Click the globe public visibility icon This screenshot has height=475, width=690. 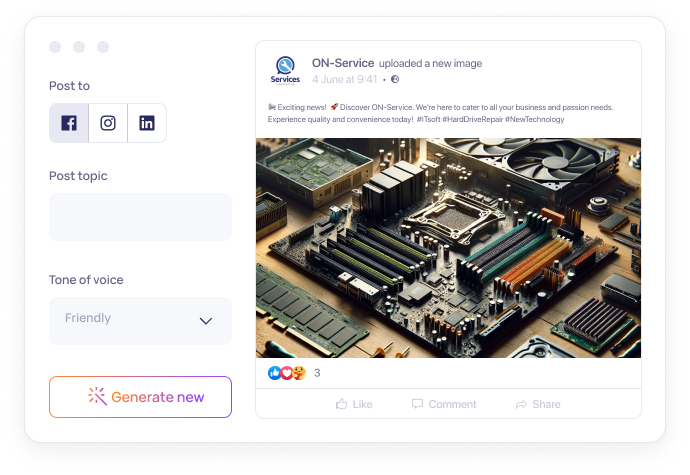tap(395, 79)
